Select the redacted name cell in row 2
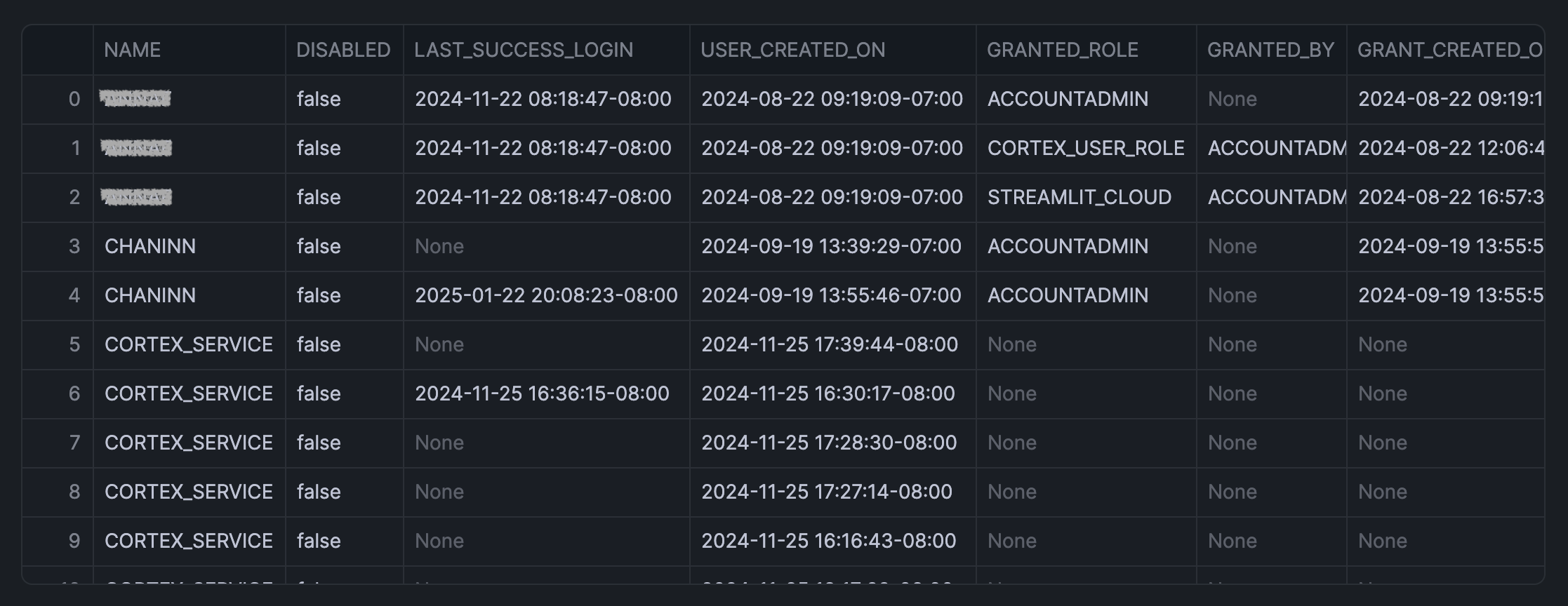 pos(136,197)
